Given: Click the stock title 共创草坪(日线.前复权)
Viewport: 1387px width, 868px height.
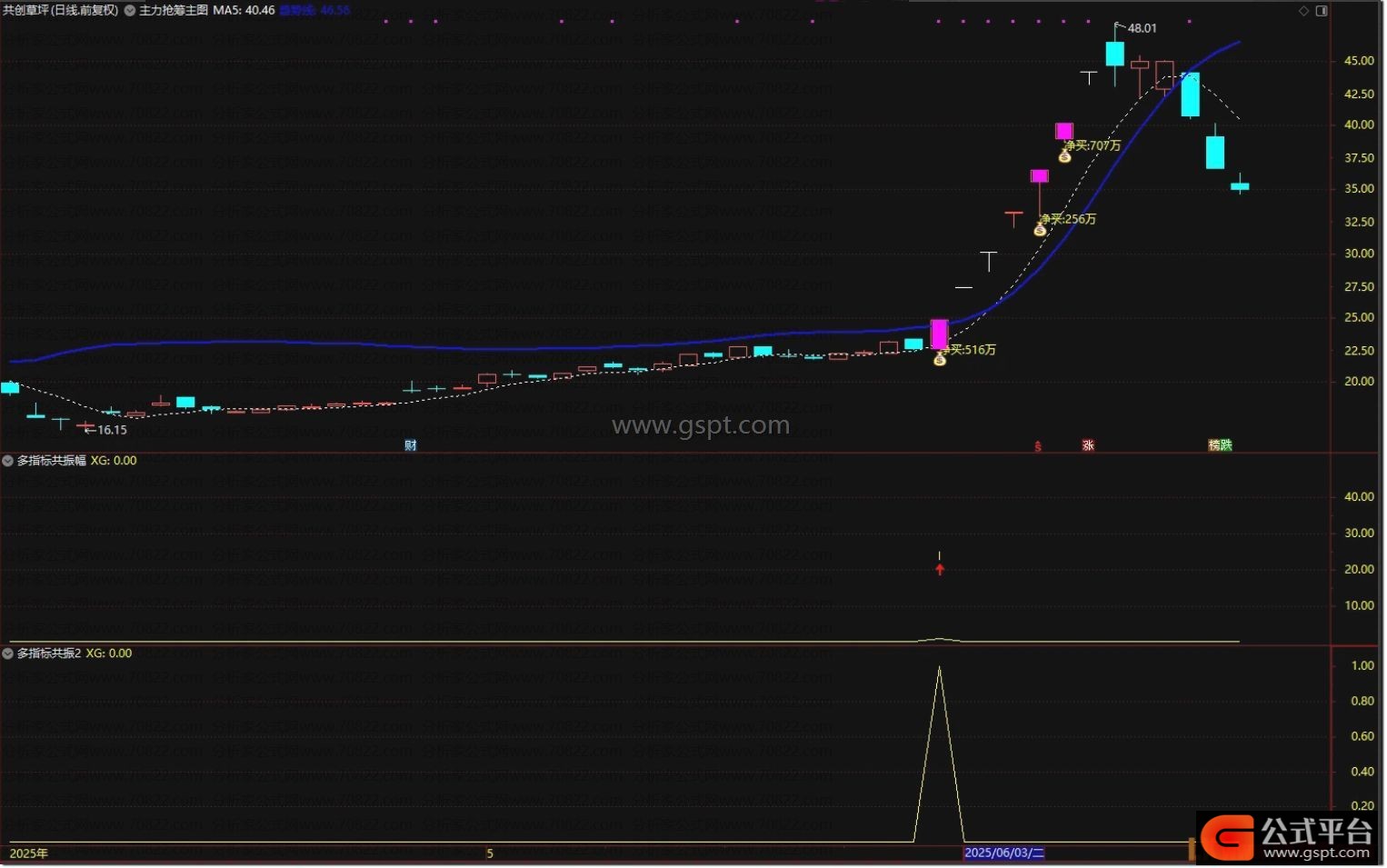Looking at the screenshot, I should 60,11.
